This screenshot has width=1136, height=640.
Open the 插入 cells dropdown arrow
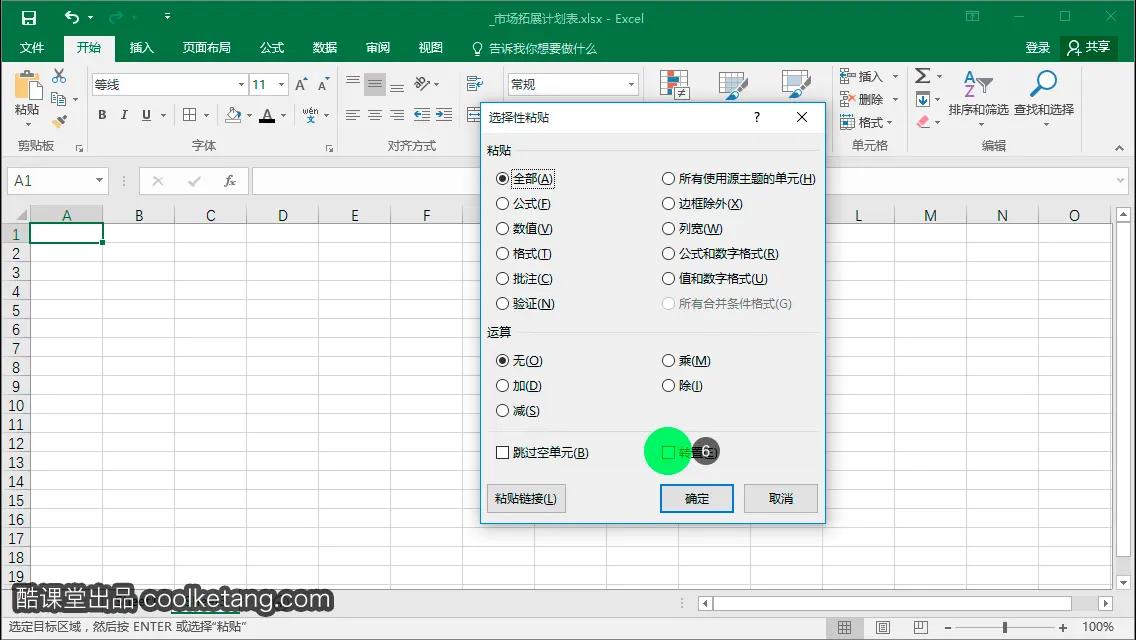pyautogui.click(x=895, y=76)
